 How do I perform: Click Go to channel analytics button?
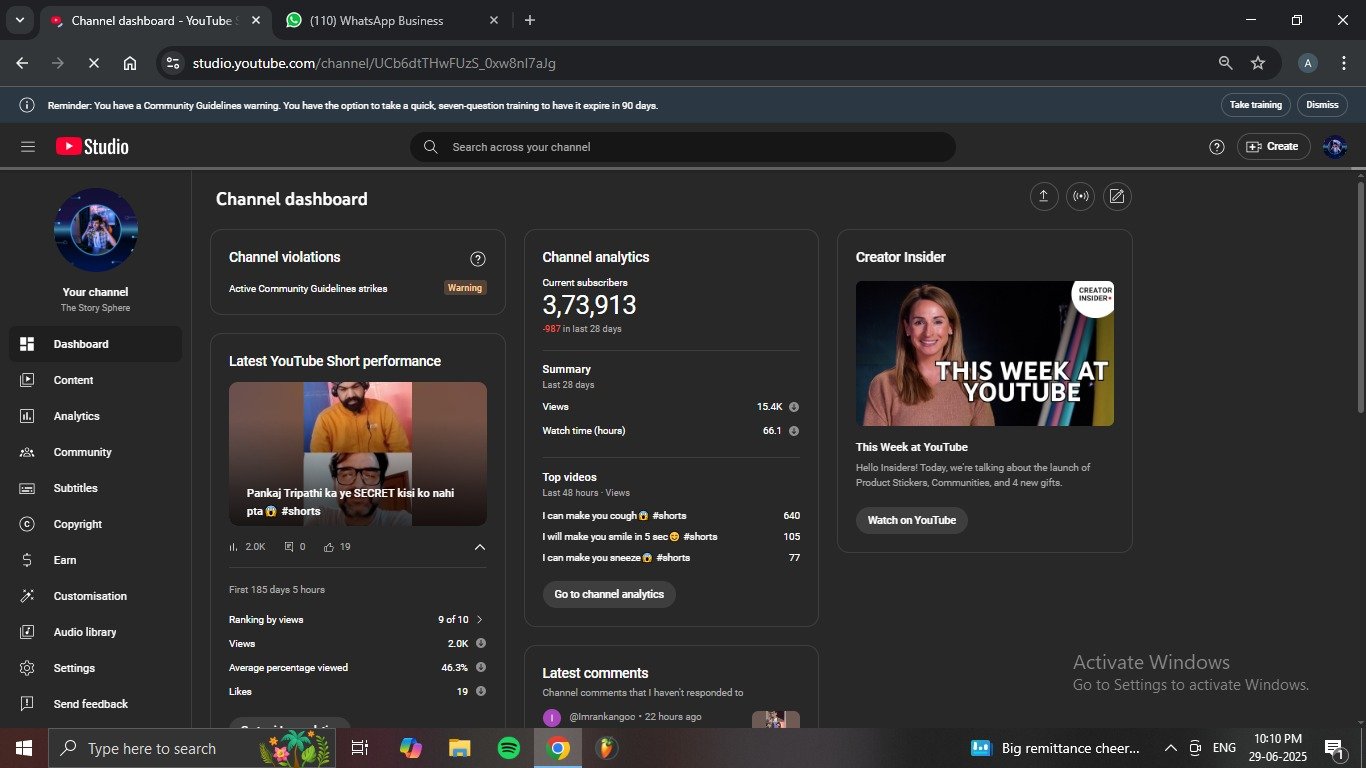pos(609,594)
